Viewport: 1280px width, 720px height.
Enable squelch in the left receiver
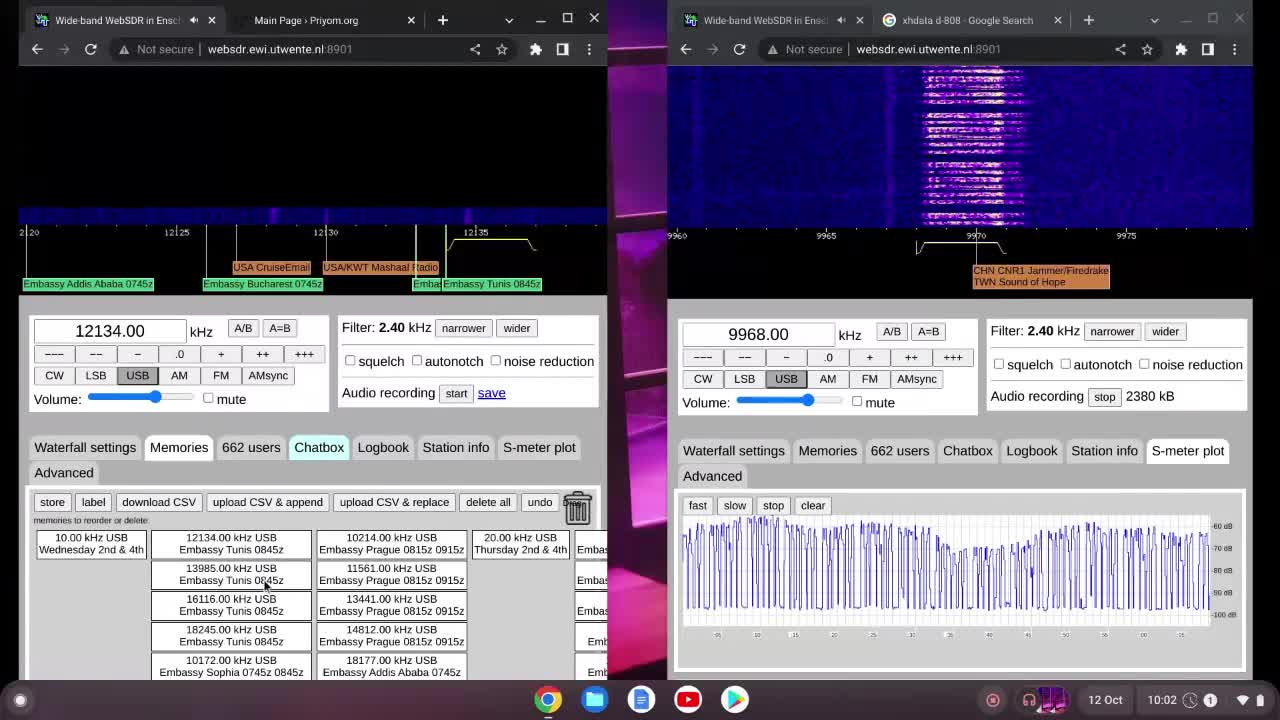click(350, 361)
